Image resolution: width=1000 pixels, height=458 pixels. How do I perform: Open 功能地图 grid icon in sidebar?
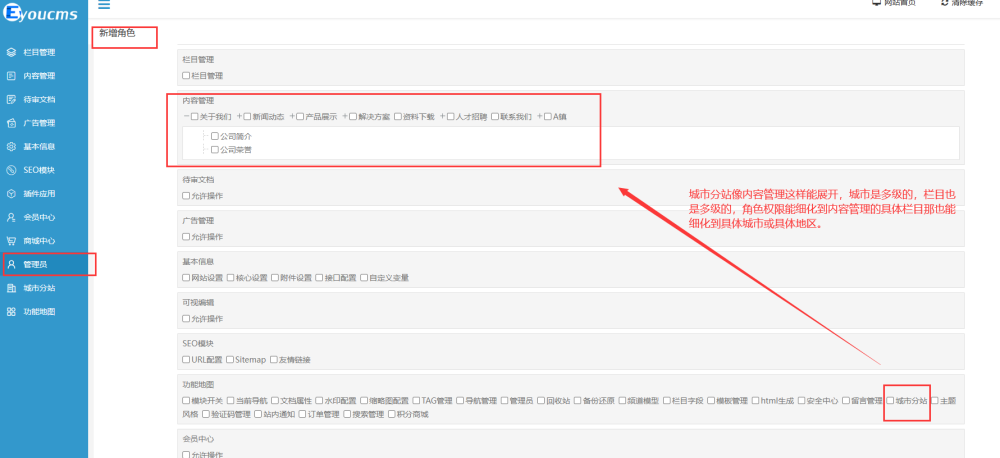[x=11, y=312]
